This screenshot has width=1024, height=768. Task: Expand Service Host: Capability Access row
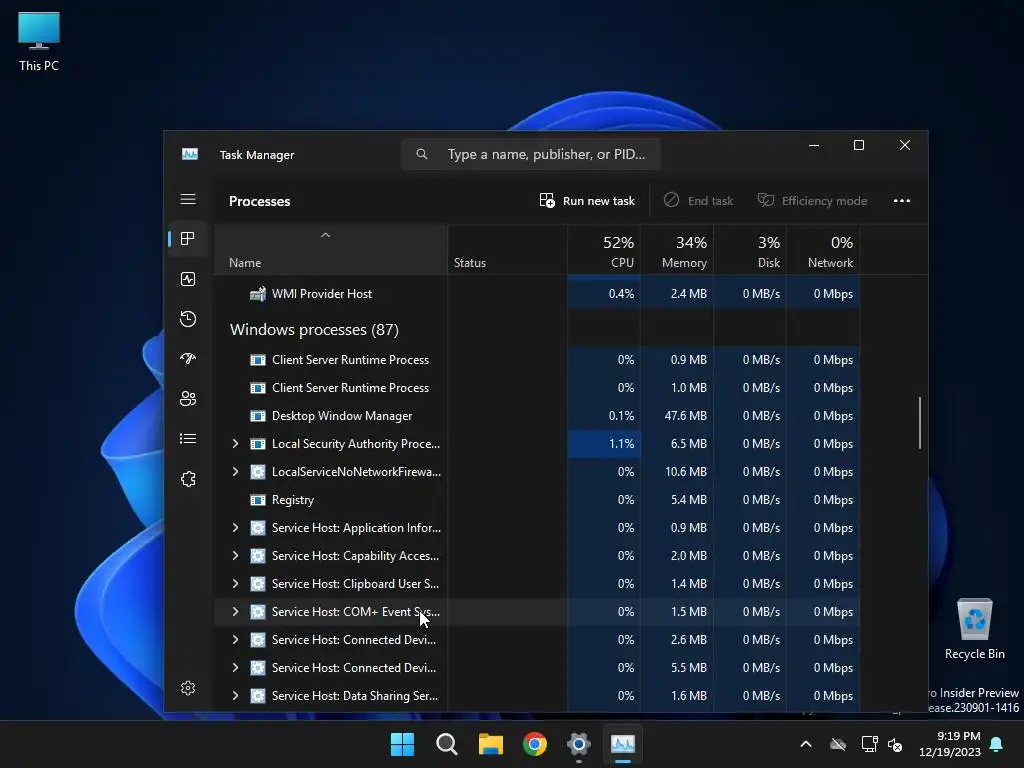click(235, 556)
